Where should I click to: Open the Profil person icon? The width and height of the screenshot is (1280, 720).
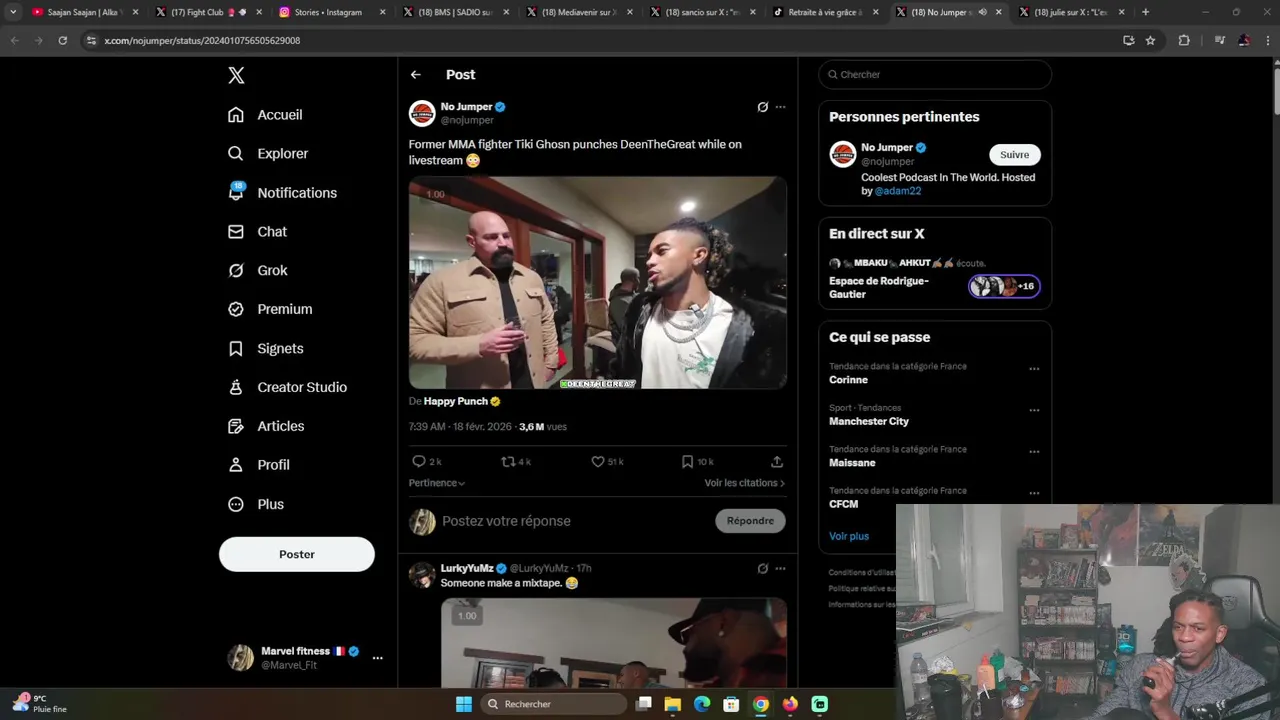[236, 465]
